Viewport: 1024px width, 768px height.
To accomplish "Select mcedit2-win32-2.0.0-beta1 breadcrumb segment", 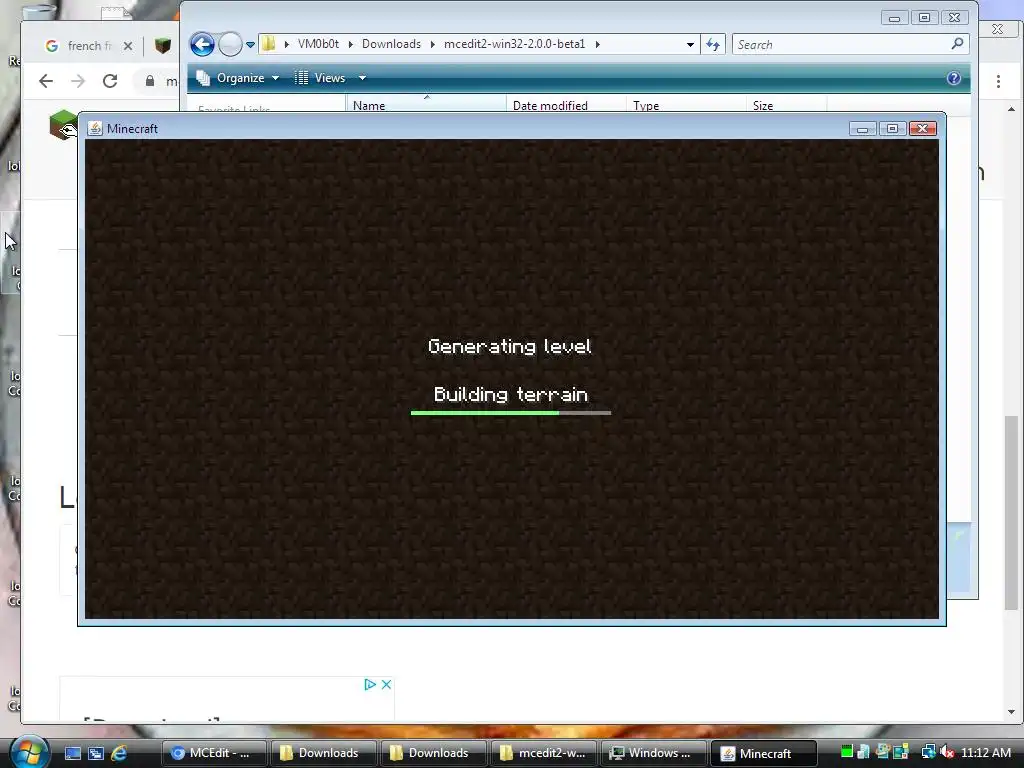I will pos(515,44).
